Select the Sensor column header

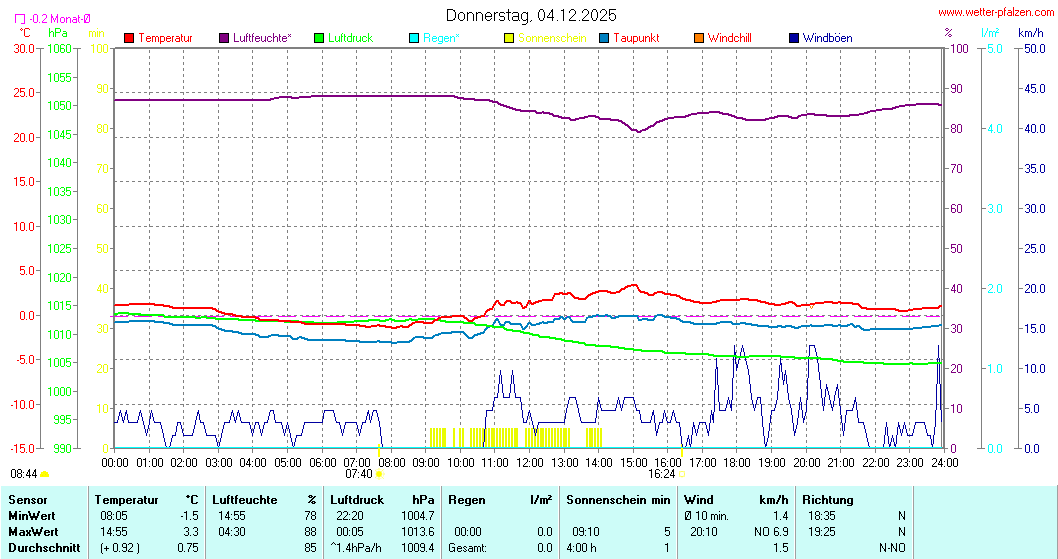coord(28,499)
